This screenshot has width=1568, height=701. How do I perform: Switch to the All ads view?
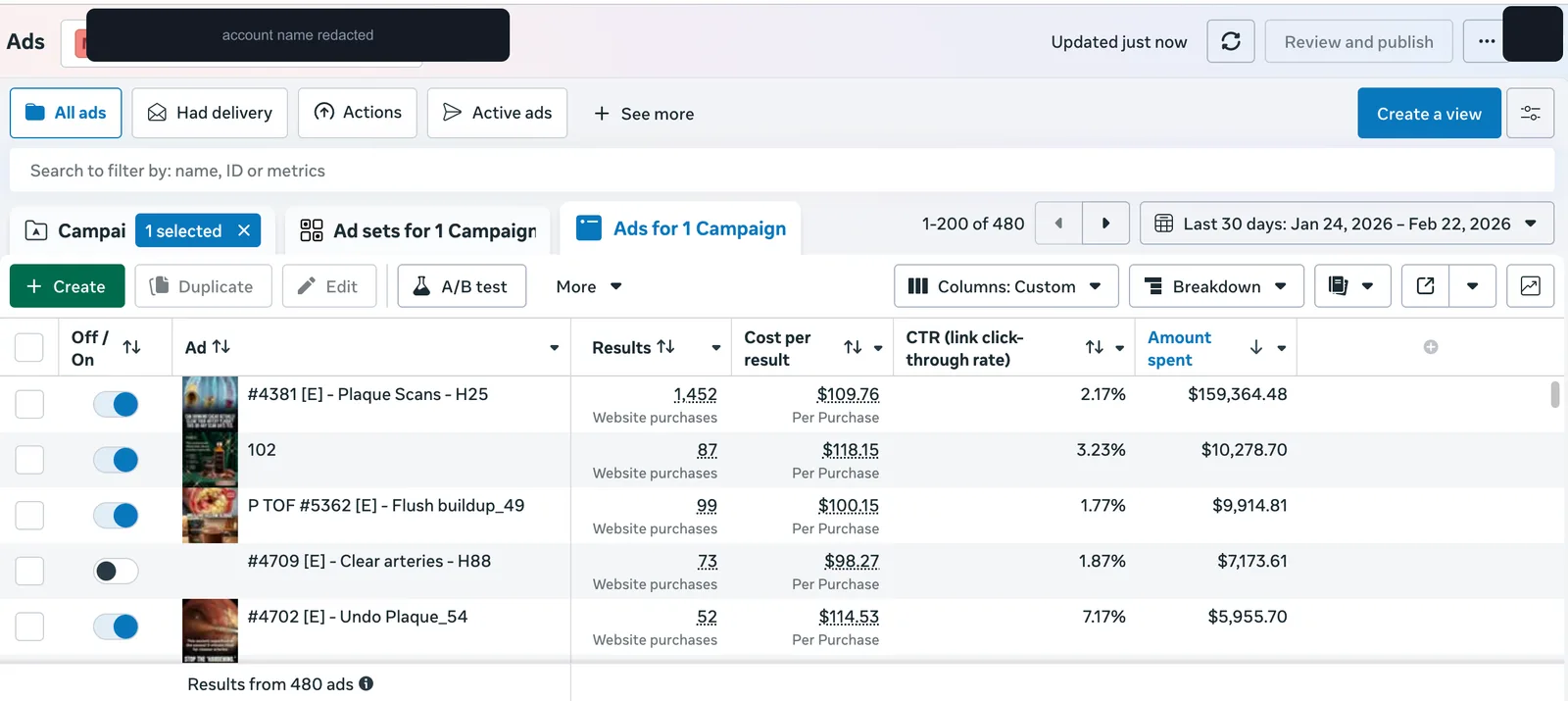click(66, 113)
